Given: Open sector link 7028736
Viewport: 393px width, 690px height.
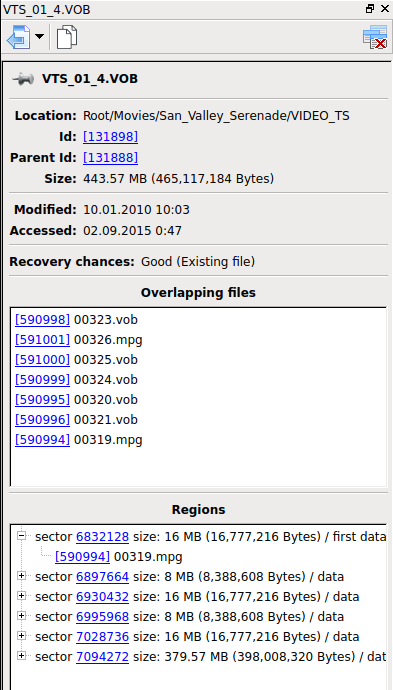Looking at the screenshot, I should click(103, 637).
